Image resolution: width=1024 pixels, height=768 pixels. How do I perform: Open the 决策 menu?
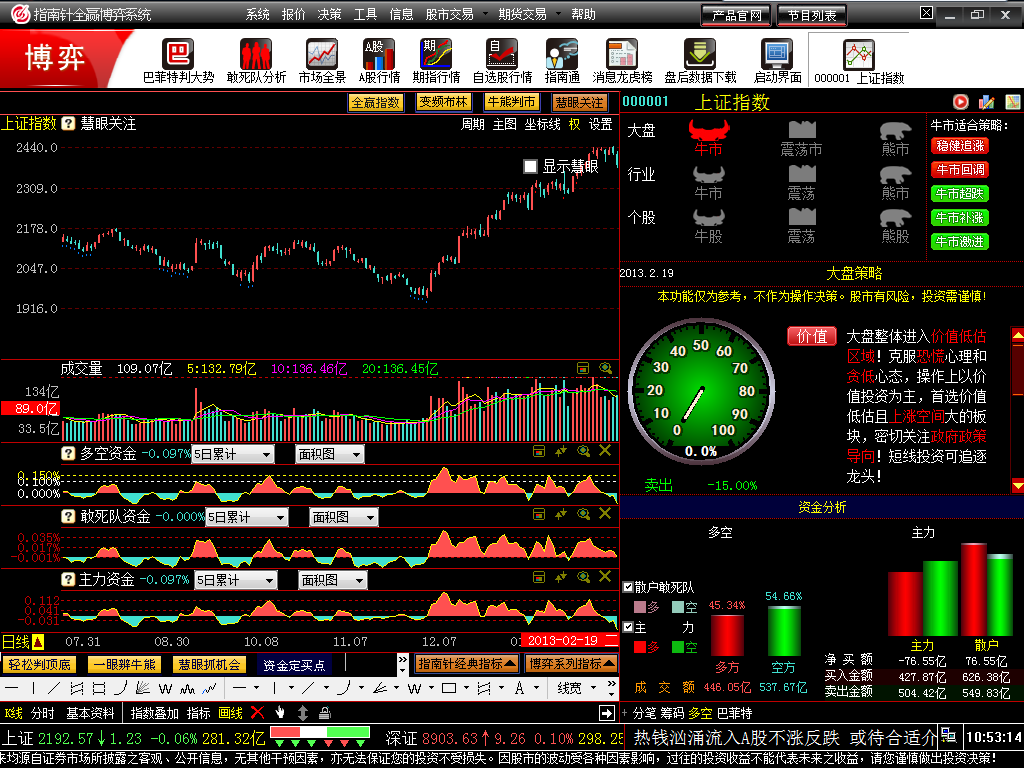[x=329, y=14]
